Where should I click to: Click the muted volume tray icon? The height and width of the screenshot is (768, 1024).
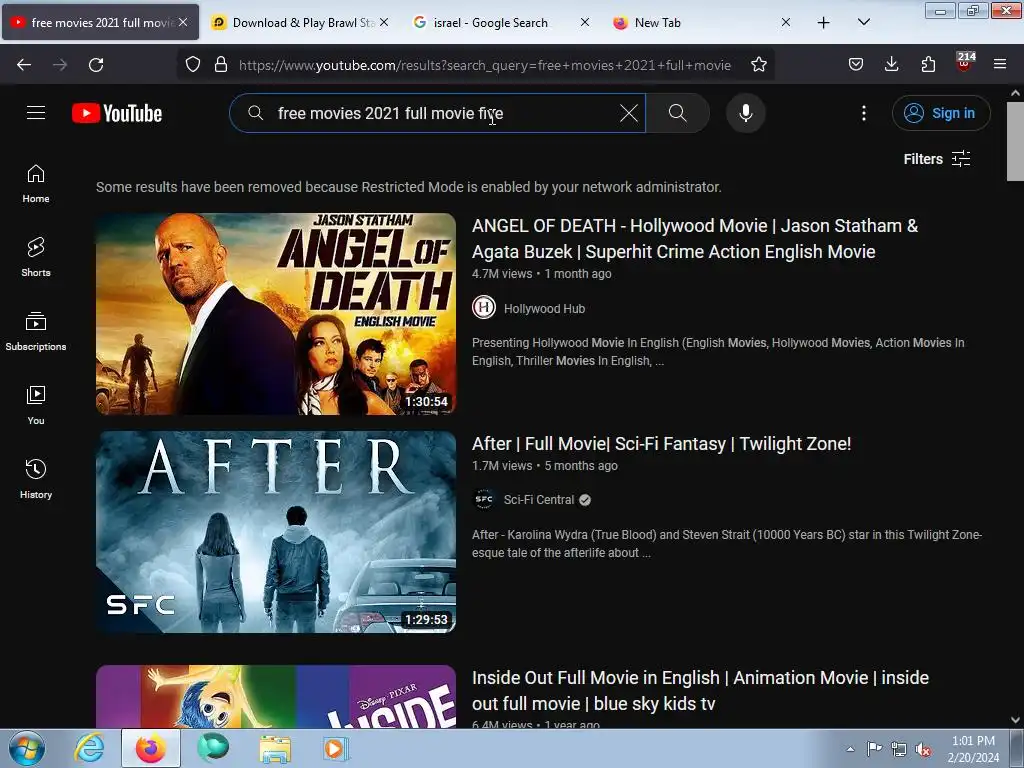tap(923, 749)
